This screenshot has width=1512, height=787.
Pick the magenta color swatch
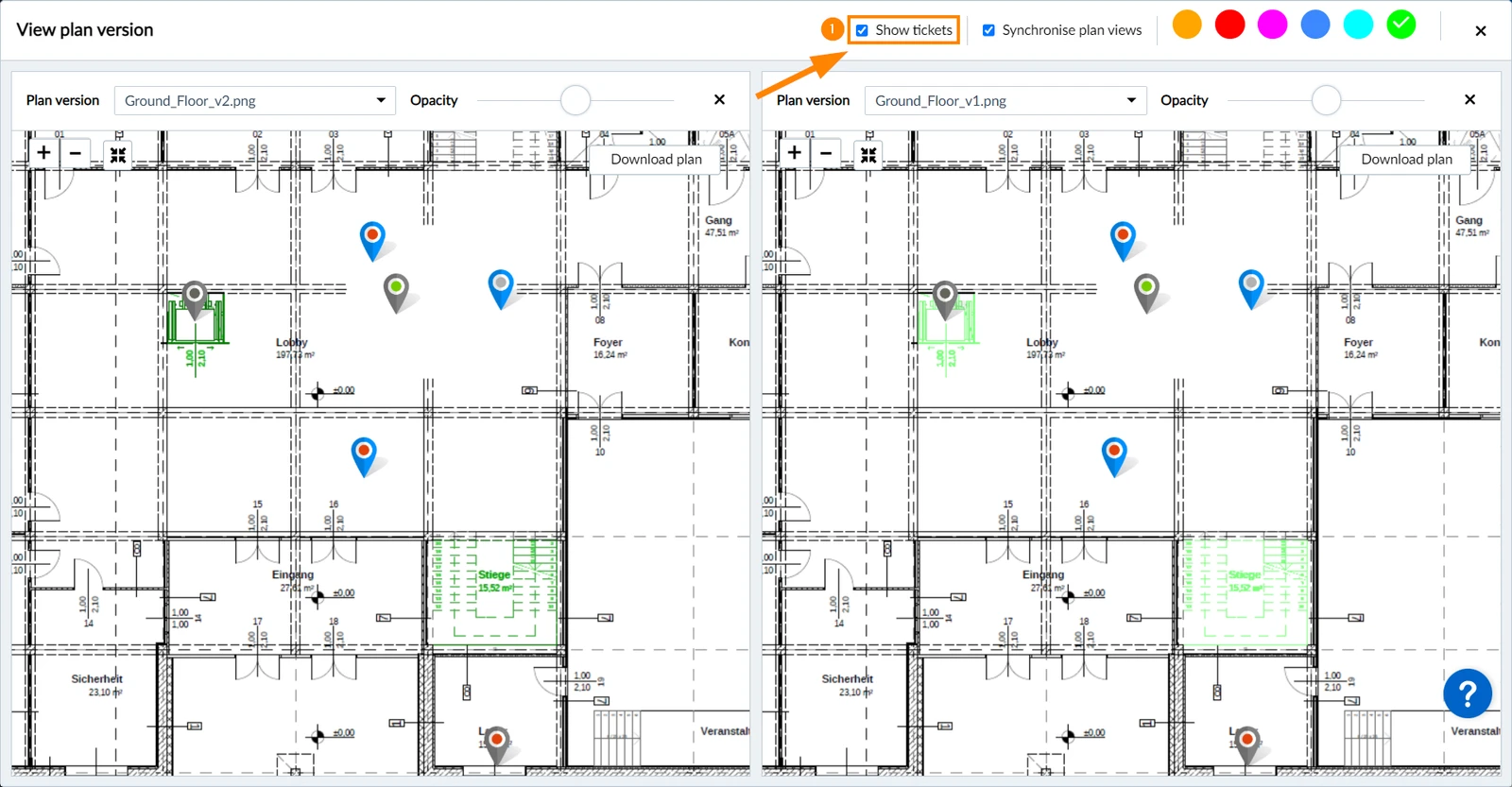(x=1272, y=25)
